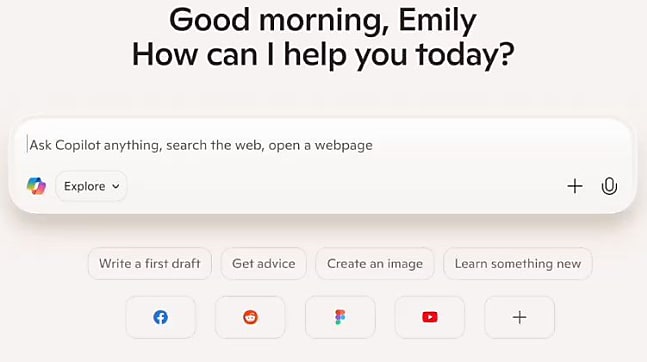Screen dimensions: 647x362
Task: Open the Reddit shortcut tile
Action: tap(250, 317)
